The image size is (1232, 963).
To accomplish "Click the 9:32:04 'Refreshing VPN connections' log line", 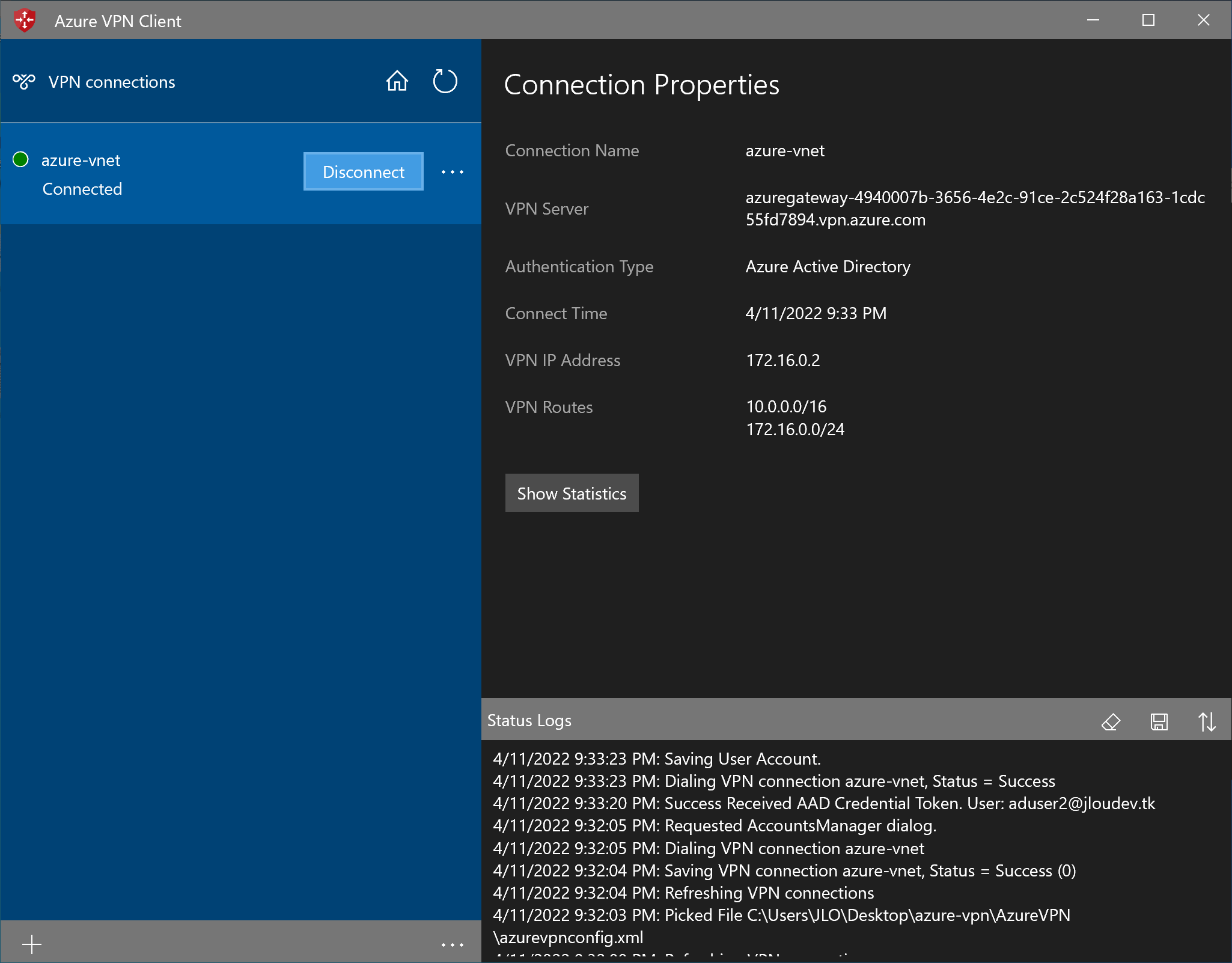I will (x=683, y=893).
